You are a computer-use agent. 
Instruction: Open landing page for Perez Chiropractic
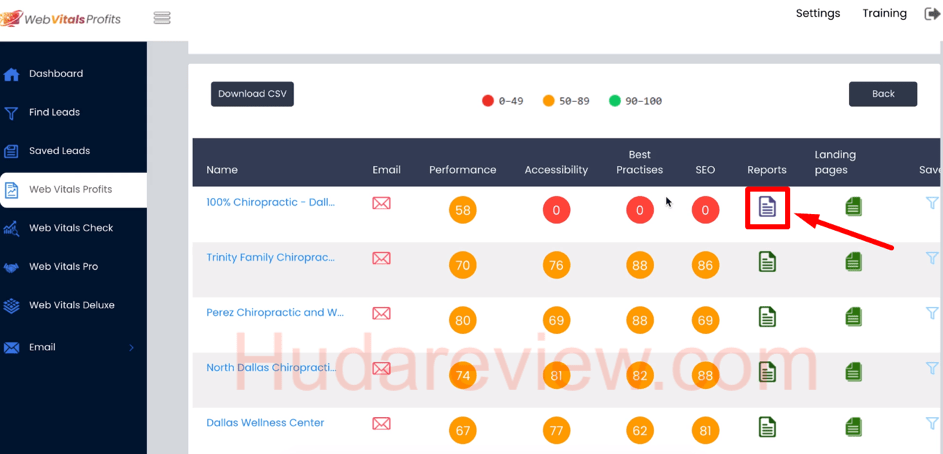tap(853, 317)
